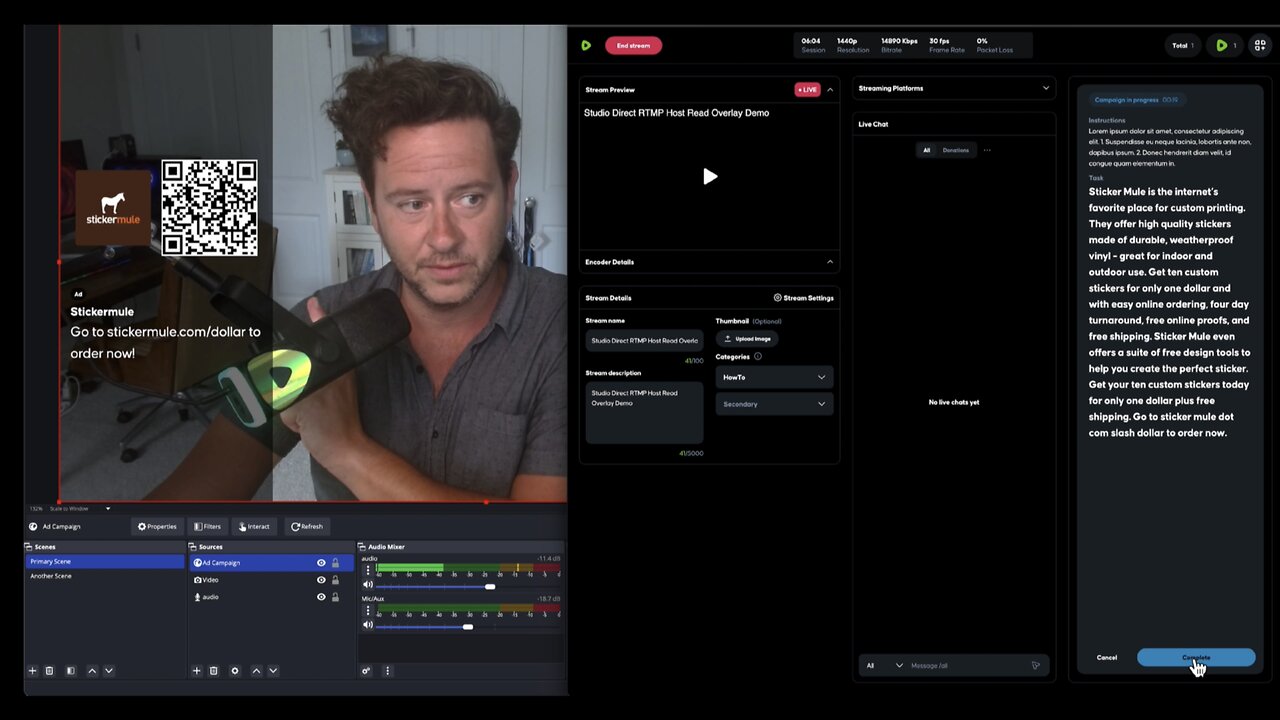Click the Stickermule QR code in preview
Screen dimensions: 1280x720
tap(209, 208)
